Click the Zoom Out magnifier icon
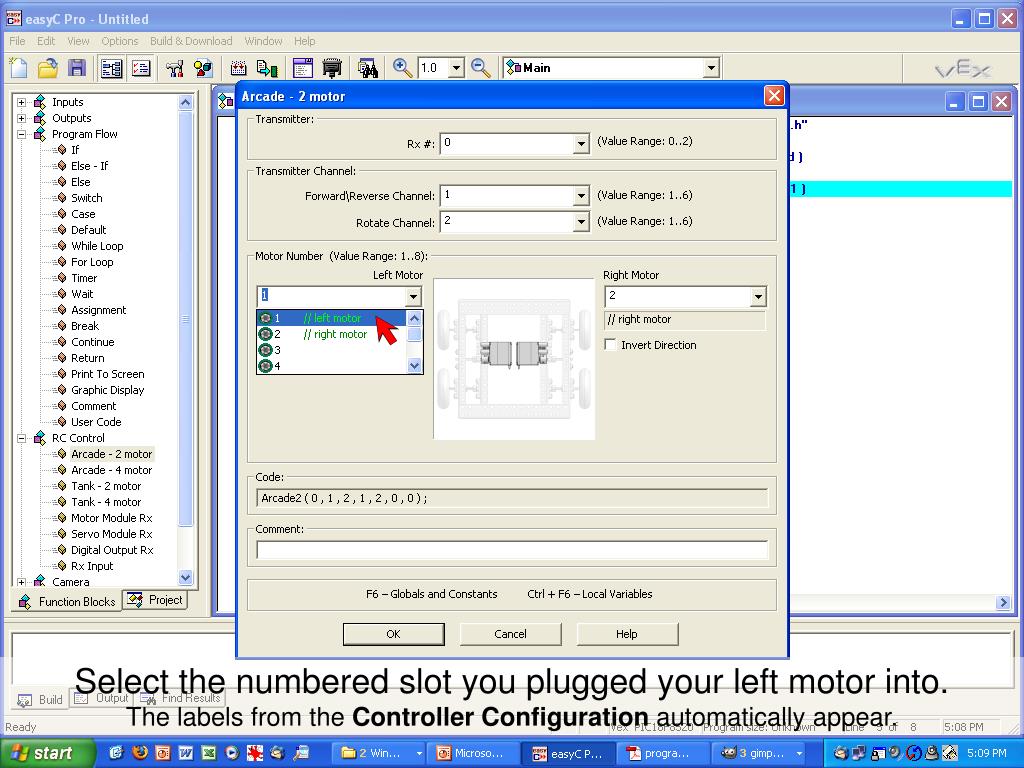The height and width of the screenshot is (768, 1024). tap(481, 68)
